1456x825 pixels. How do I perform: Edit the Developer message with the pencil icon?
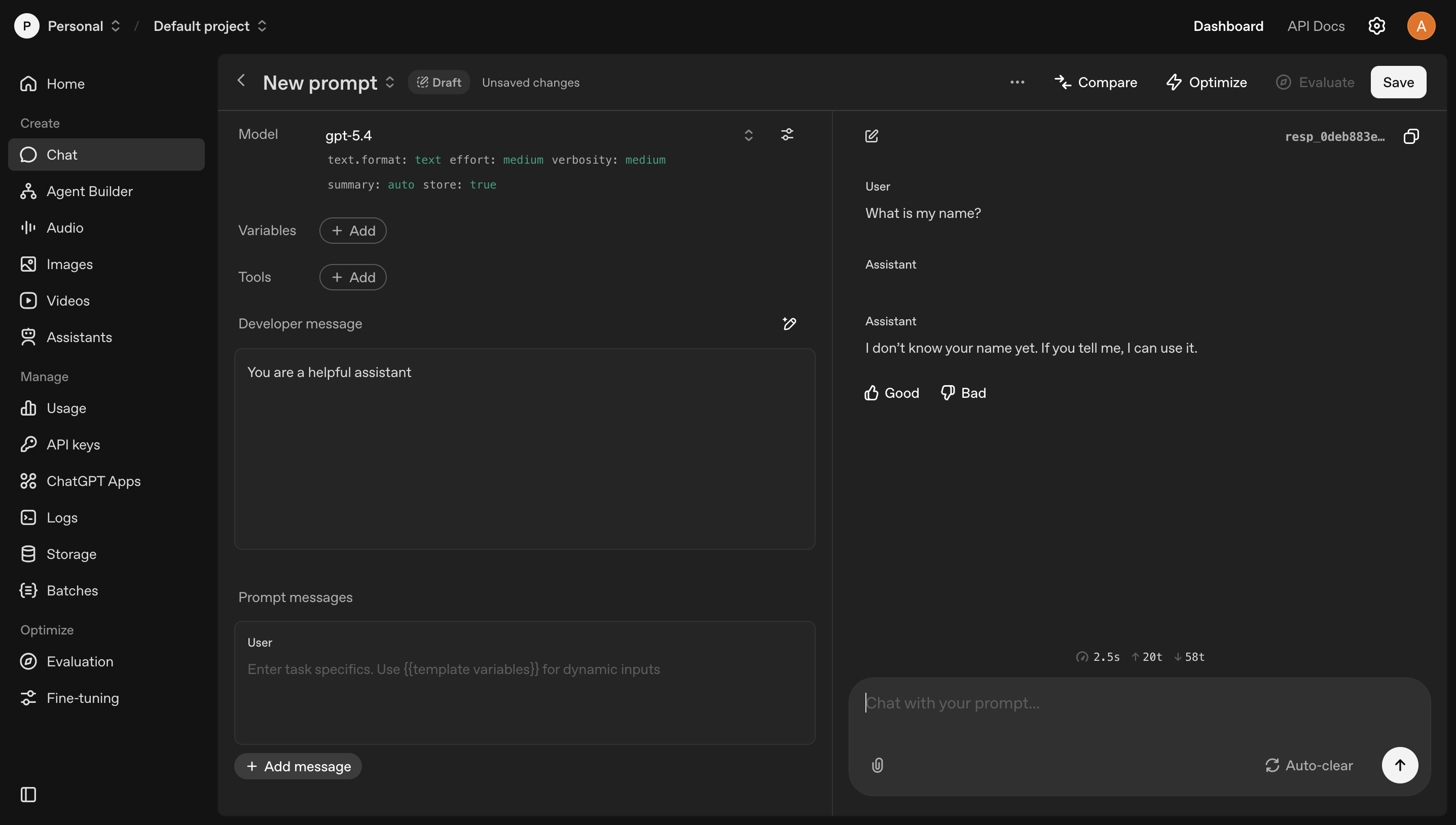coord(789,324)
